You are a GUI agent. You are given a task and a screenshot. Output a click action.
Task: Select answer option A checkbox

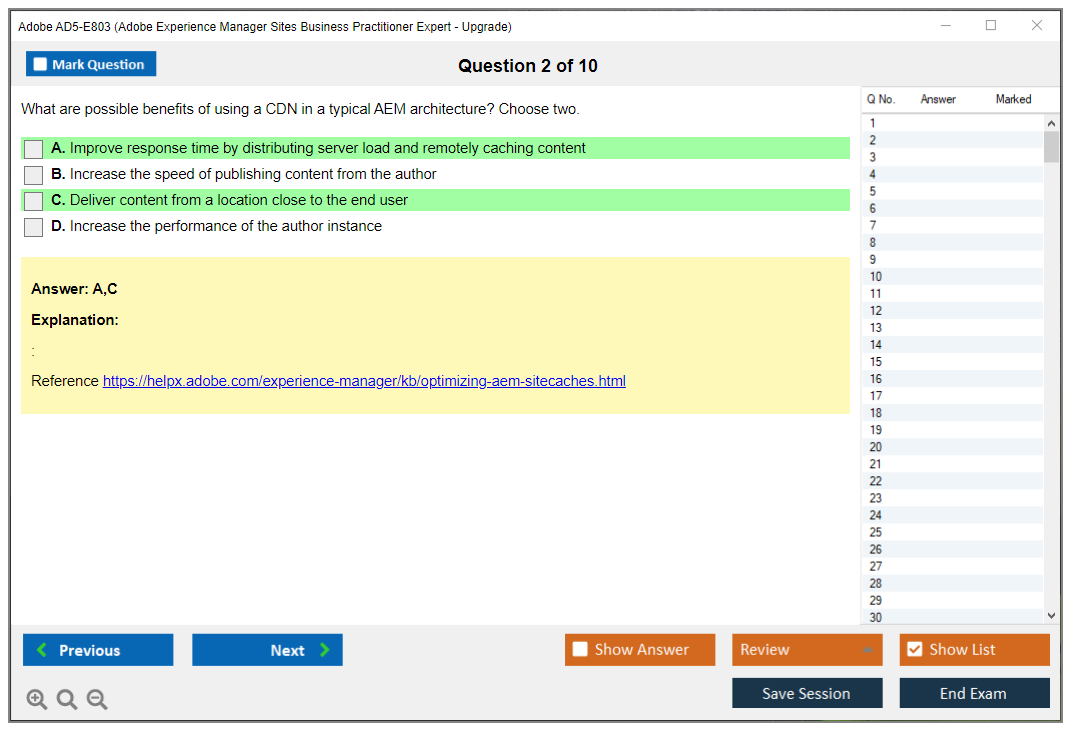tap(34, 149)
